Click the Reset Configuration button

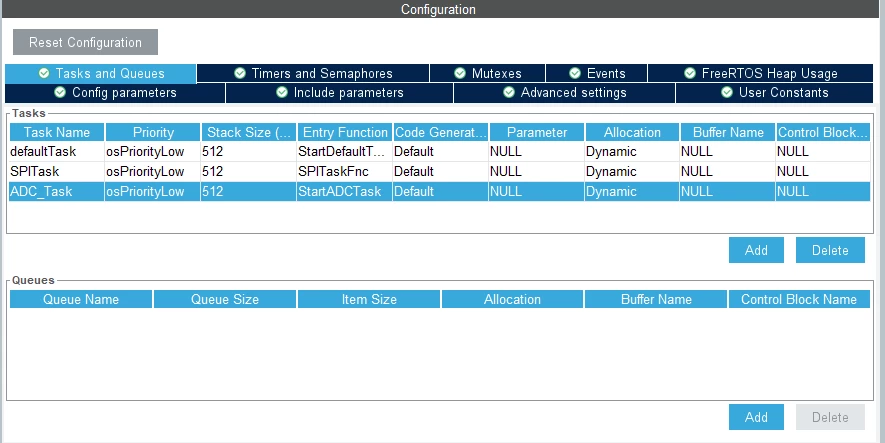pos(85,42)
